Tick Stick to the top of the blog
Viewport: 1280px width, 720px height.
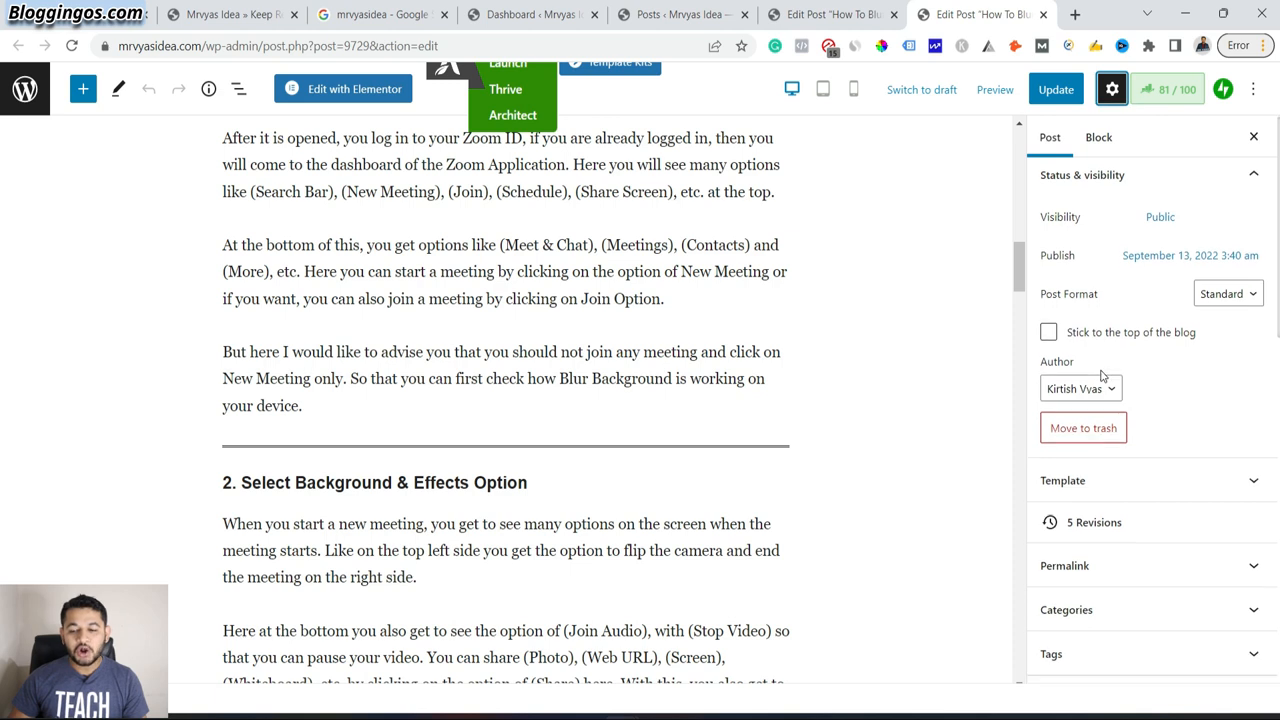click(x=1048, y=332)
